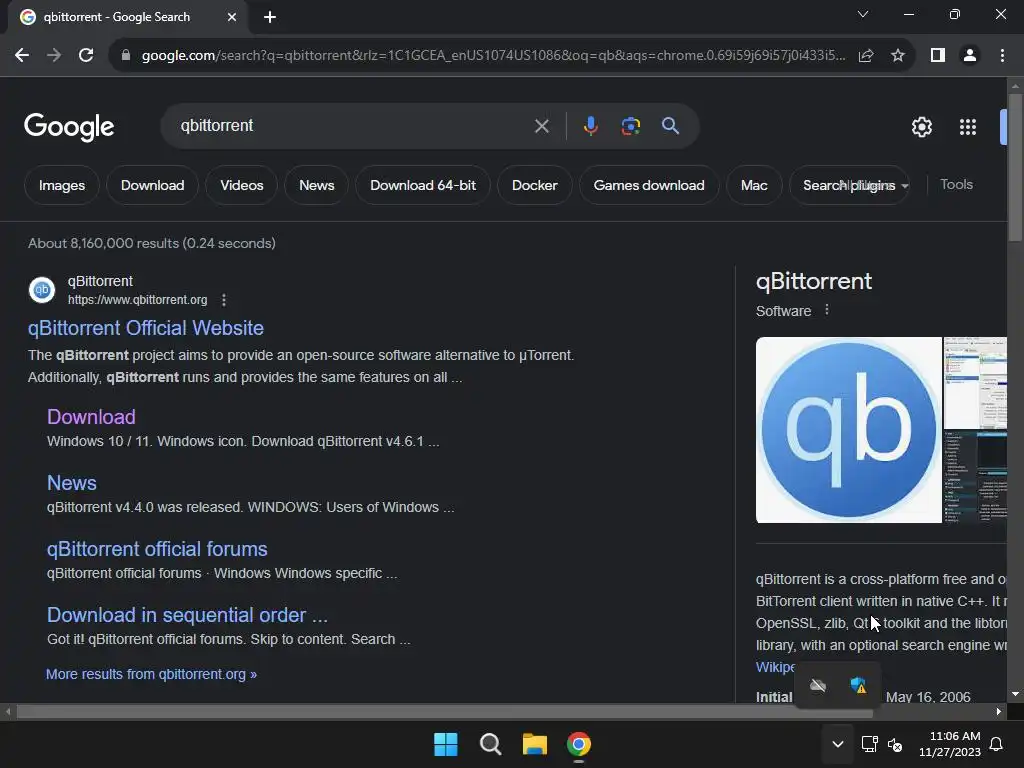Open the Windows Start menu
The width and height of the screenshot is (1024, 768).
[x=446, y=744]
